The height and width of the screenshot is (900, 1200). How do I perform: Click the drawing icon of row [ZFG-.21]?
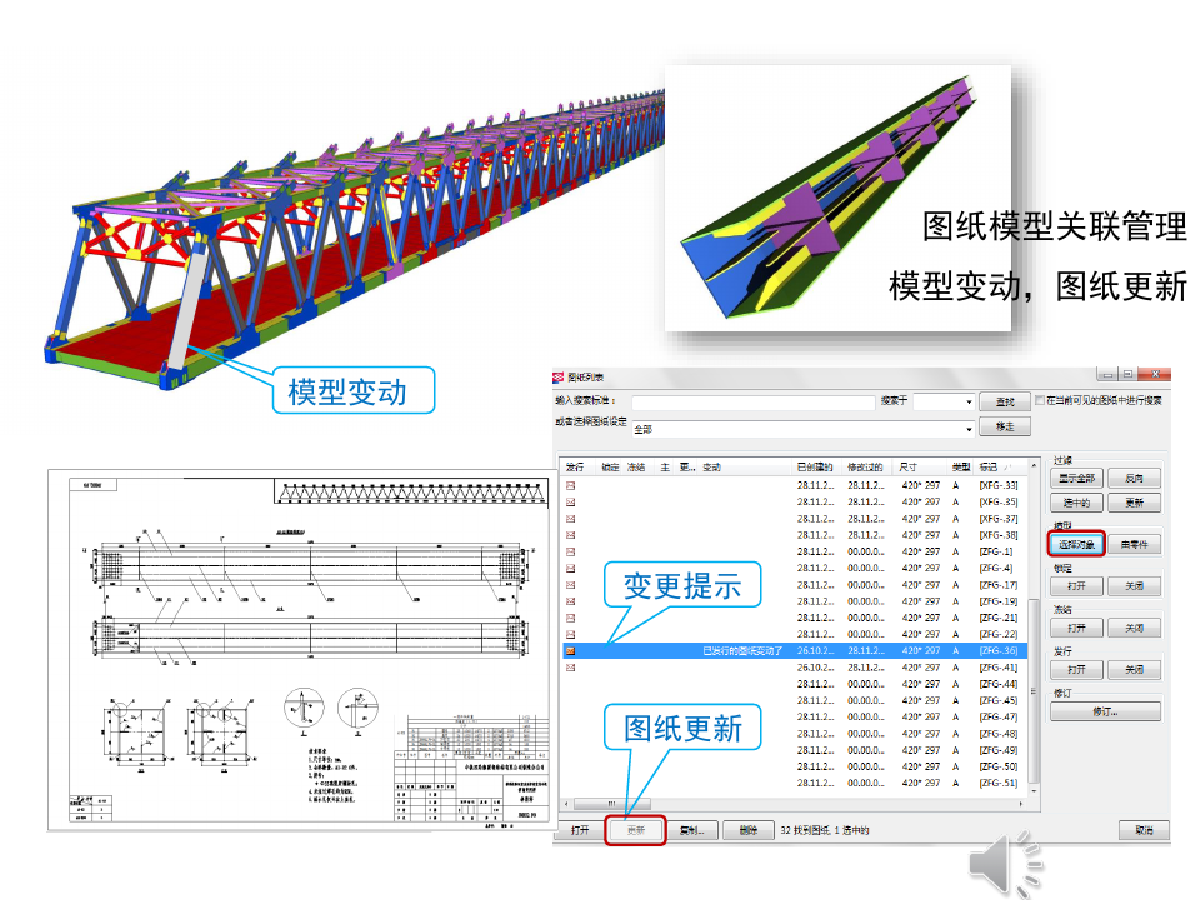[571, 617]
